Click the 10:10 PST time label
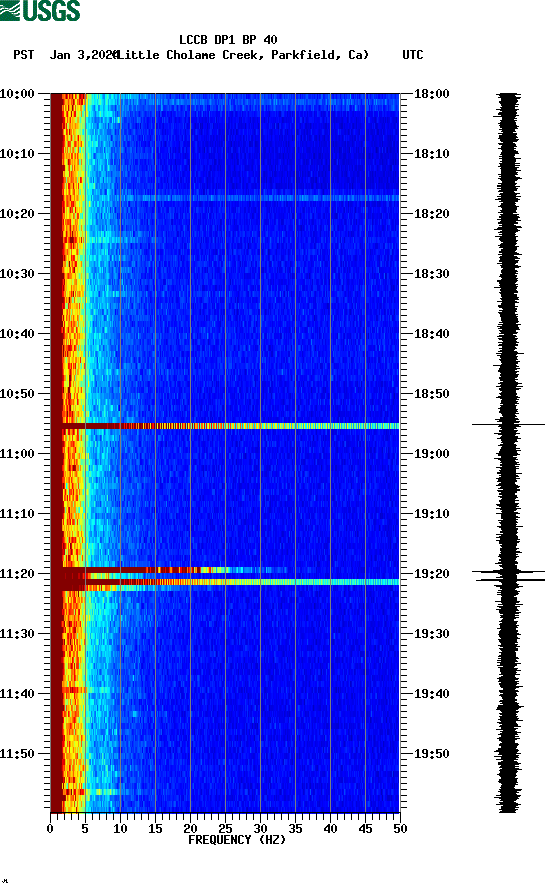Screen dimensions: 552x892 tap(17, 154)
